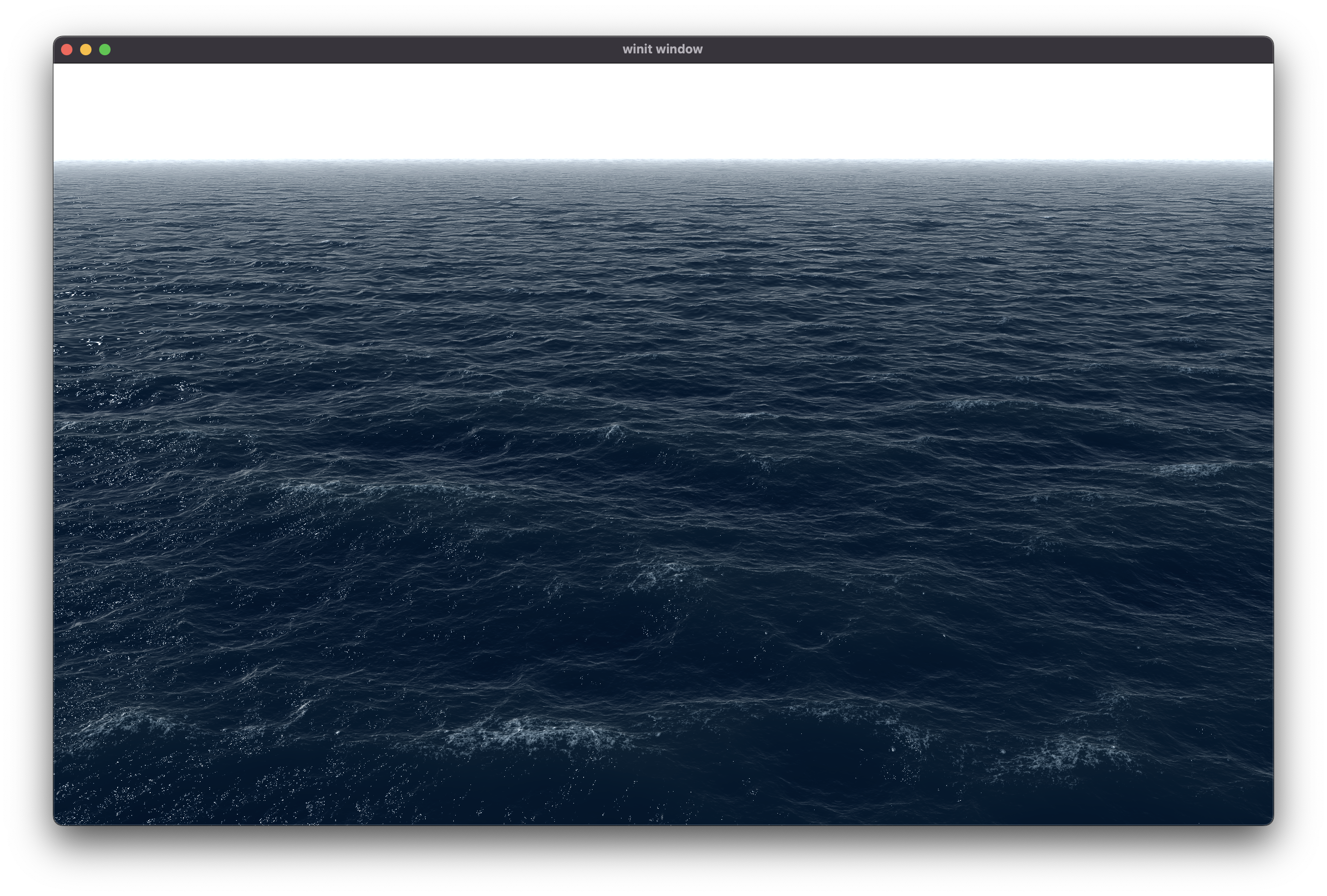Close the winit window with red button
Viewport: 1327px width, 896px height.
click(67, 50)
